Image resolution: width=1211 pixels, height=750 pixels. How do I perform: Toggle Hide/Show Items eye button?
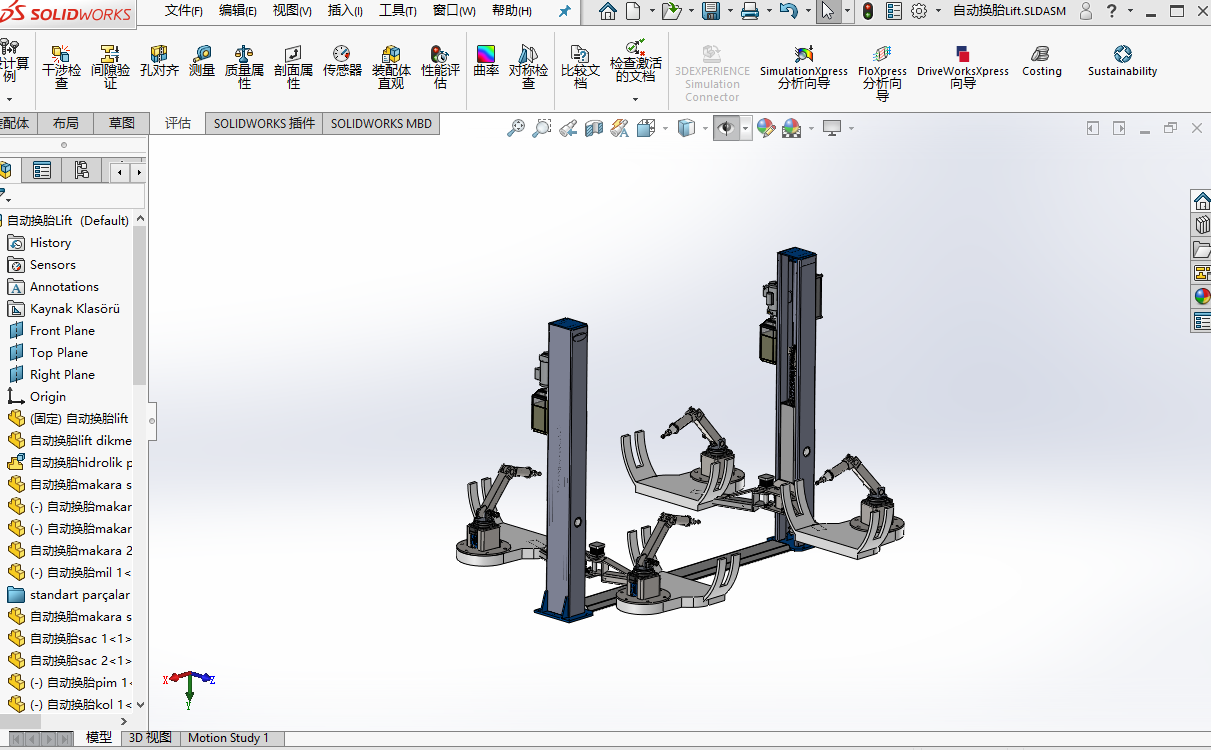point(726,128)
